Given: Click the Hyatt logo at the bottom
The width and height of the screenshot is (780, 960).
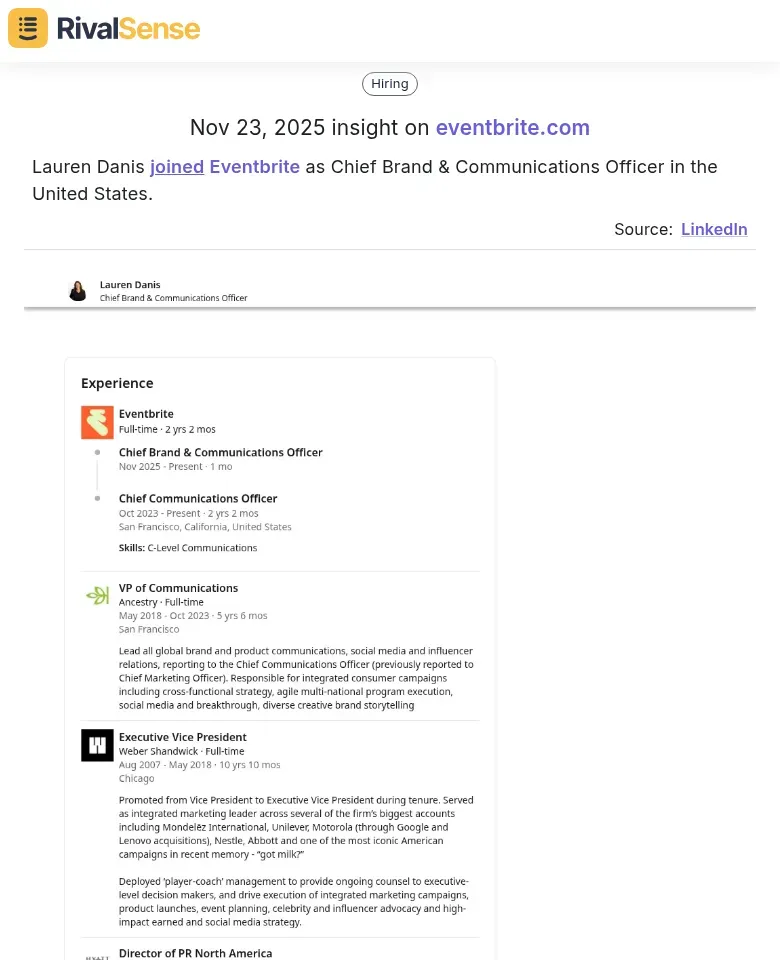Looking at the screenshot, I should tap(97, 956).
